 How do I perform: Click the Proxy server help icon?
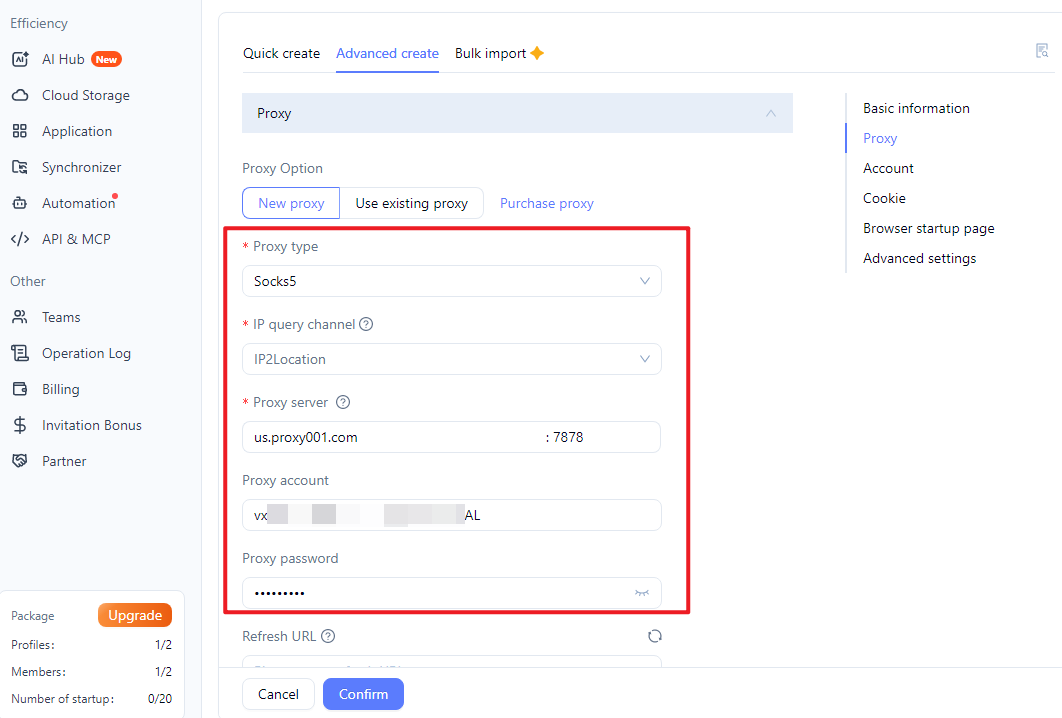click(343, 402)
